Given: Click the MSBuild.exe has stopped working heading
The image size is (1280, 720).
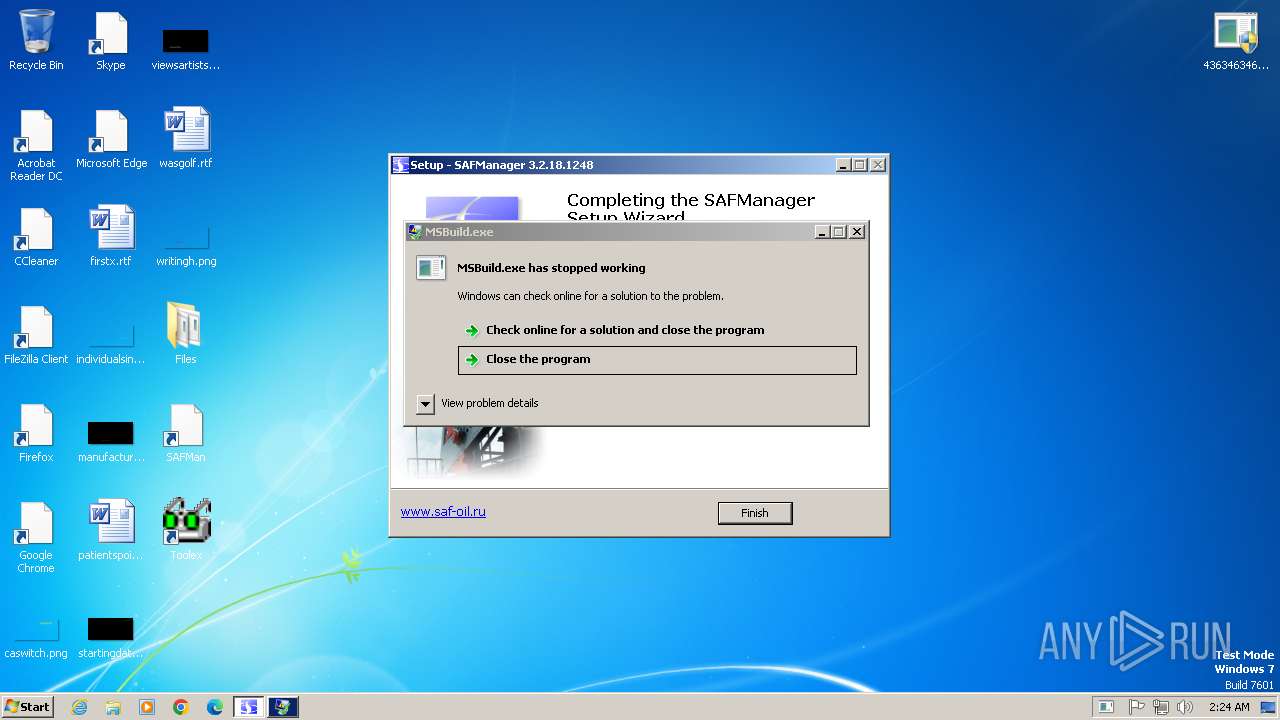Looking at the screenshot, I should point(551,268).
